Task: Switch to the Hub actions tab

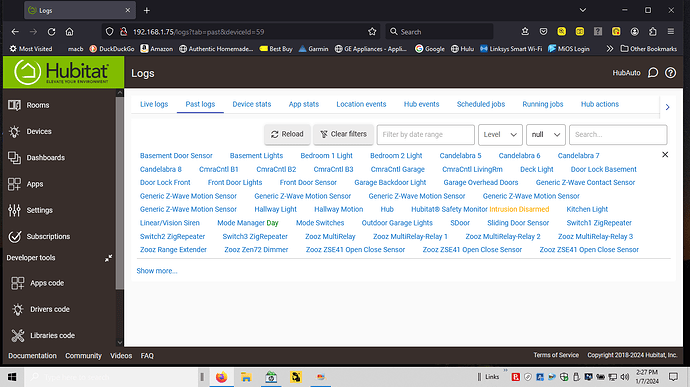Action: pos(599,104)
